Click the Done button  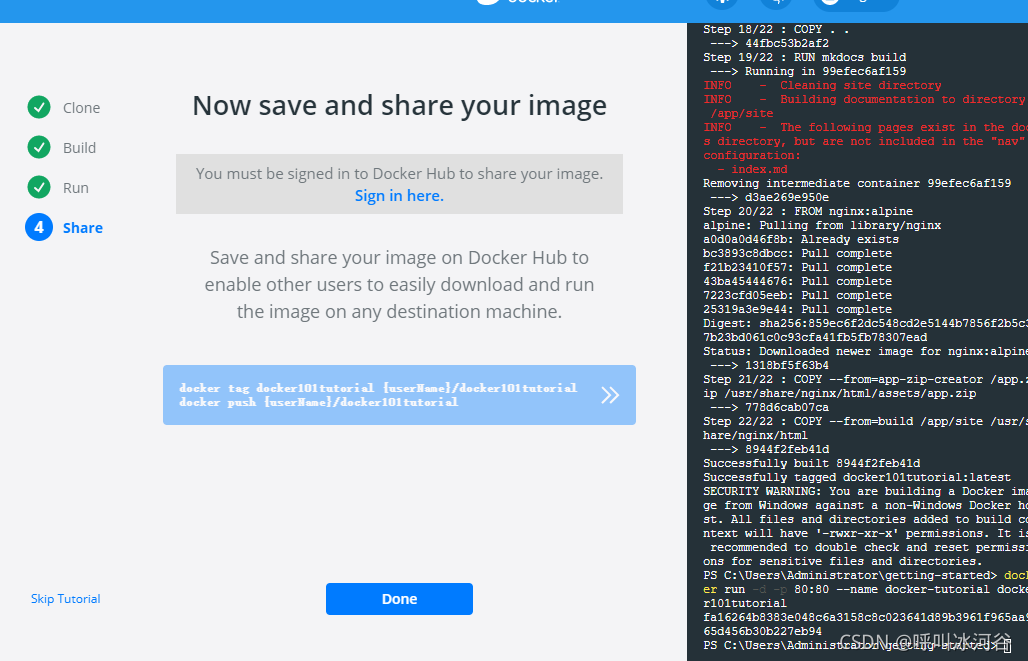399,599
